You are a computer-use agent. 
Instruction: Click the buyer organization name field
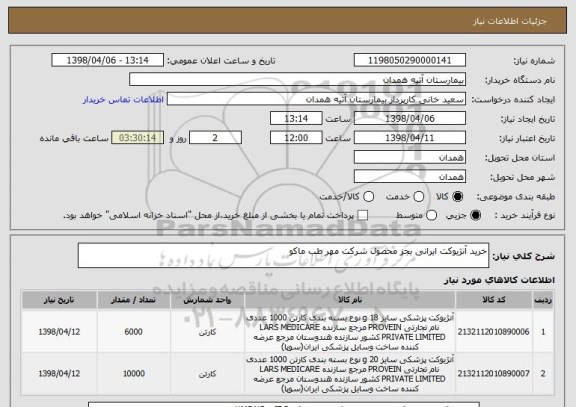(298, 80)
